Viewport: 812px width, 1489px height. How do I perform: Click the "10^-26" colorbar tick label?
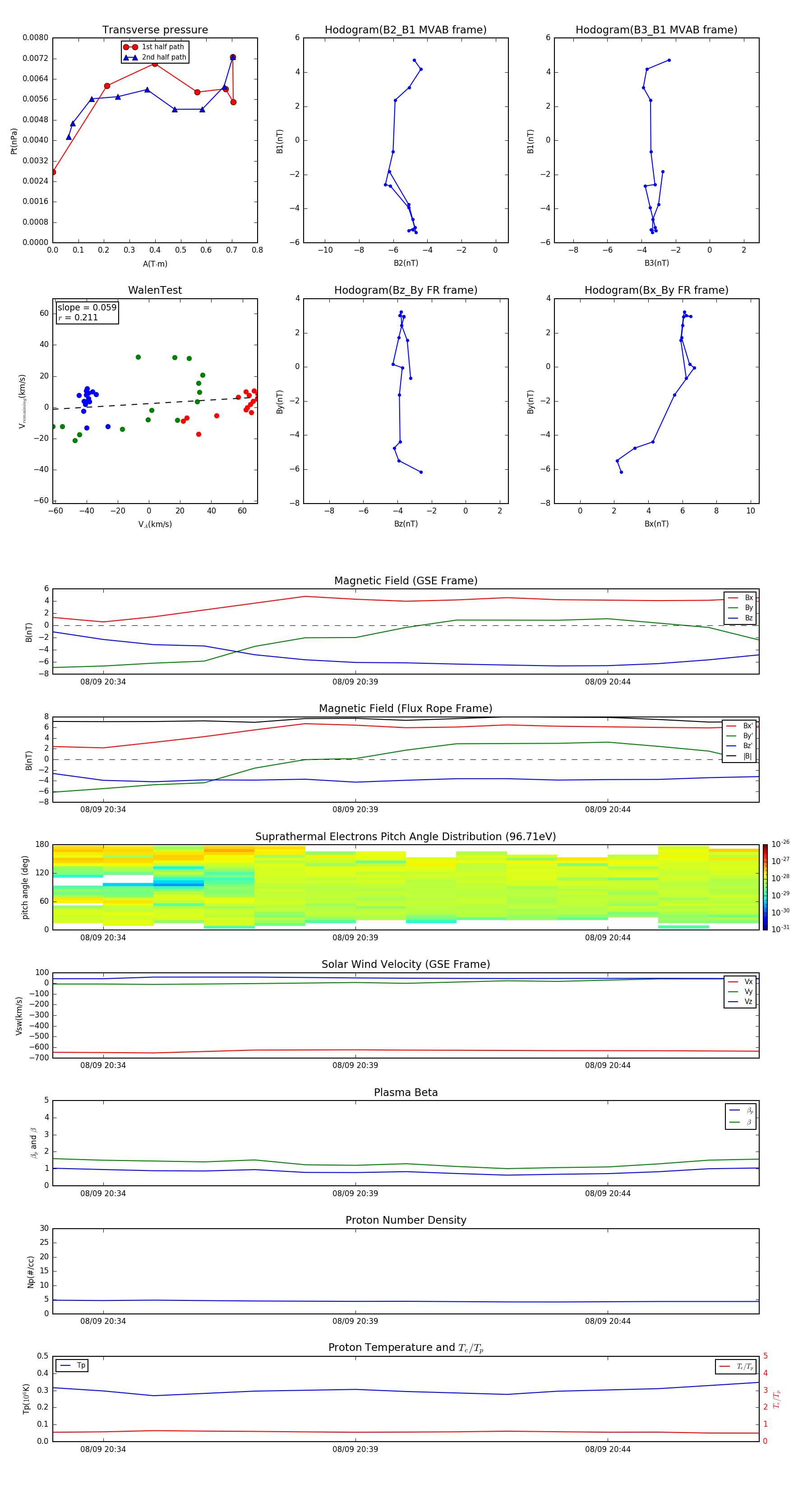780,844
